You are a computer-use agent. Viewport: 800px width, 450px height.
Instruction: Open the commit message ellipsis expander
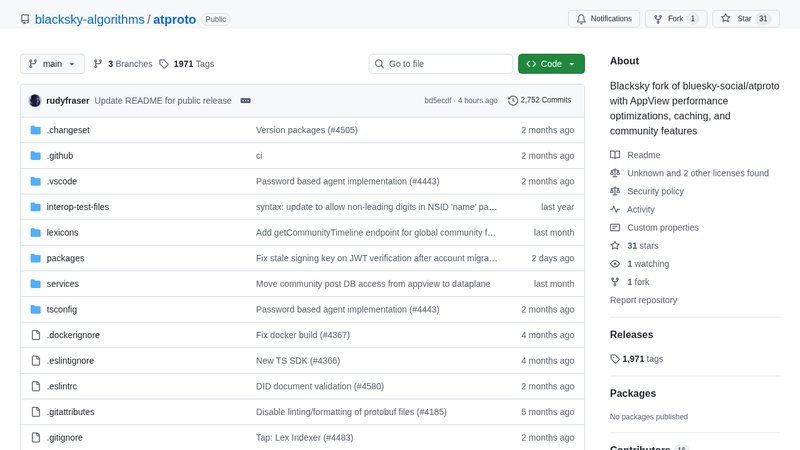[245, 100]
